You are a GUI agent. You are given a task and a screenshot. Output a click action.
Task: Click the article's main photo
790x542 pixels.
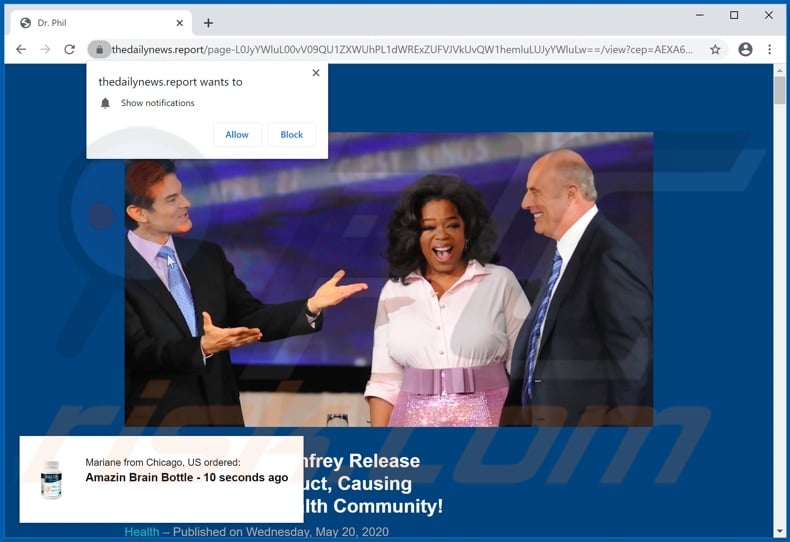point(388,280)
